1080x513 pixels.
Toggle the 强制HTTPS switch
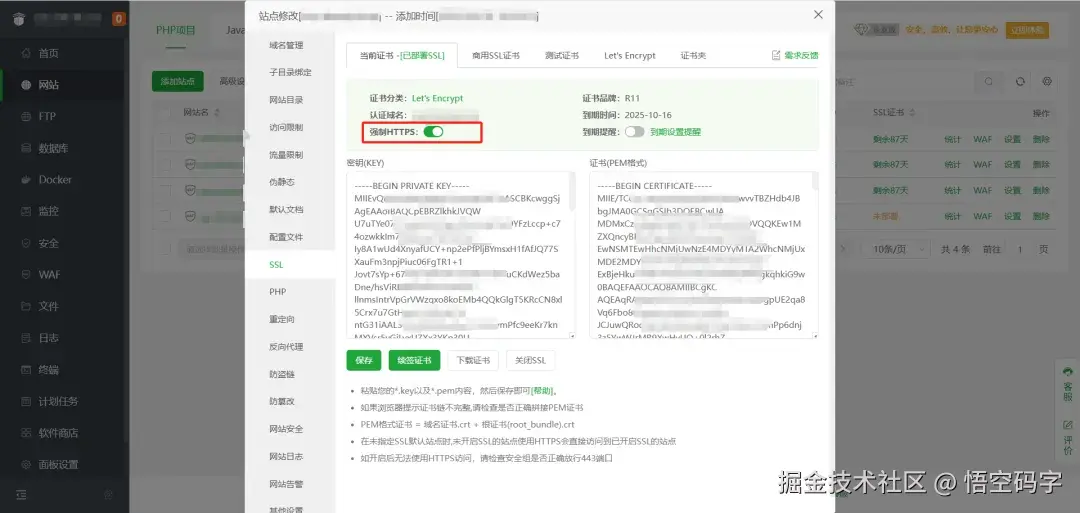coord(433,132)
